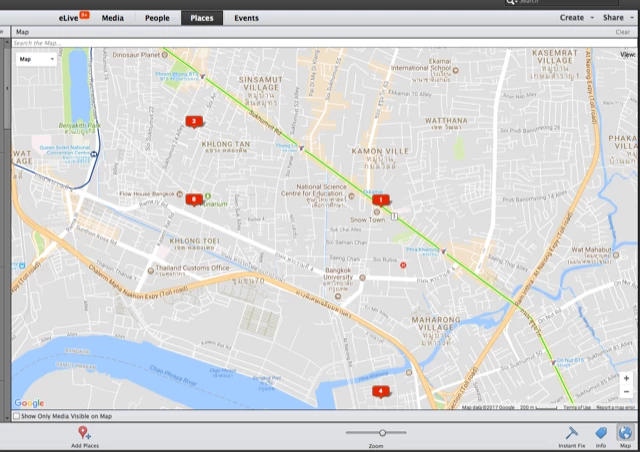Viewport: 640px width, 452px height.
Task: Click the red media pin labeled 4
Action: [381, 391]
